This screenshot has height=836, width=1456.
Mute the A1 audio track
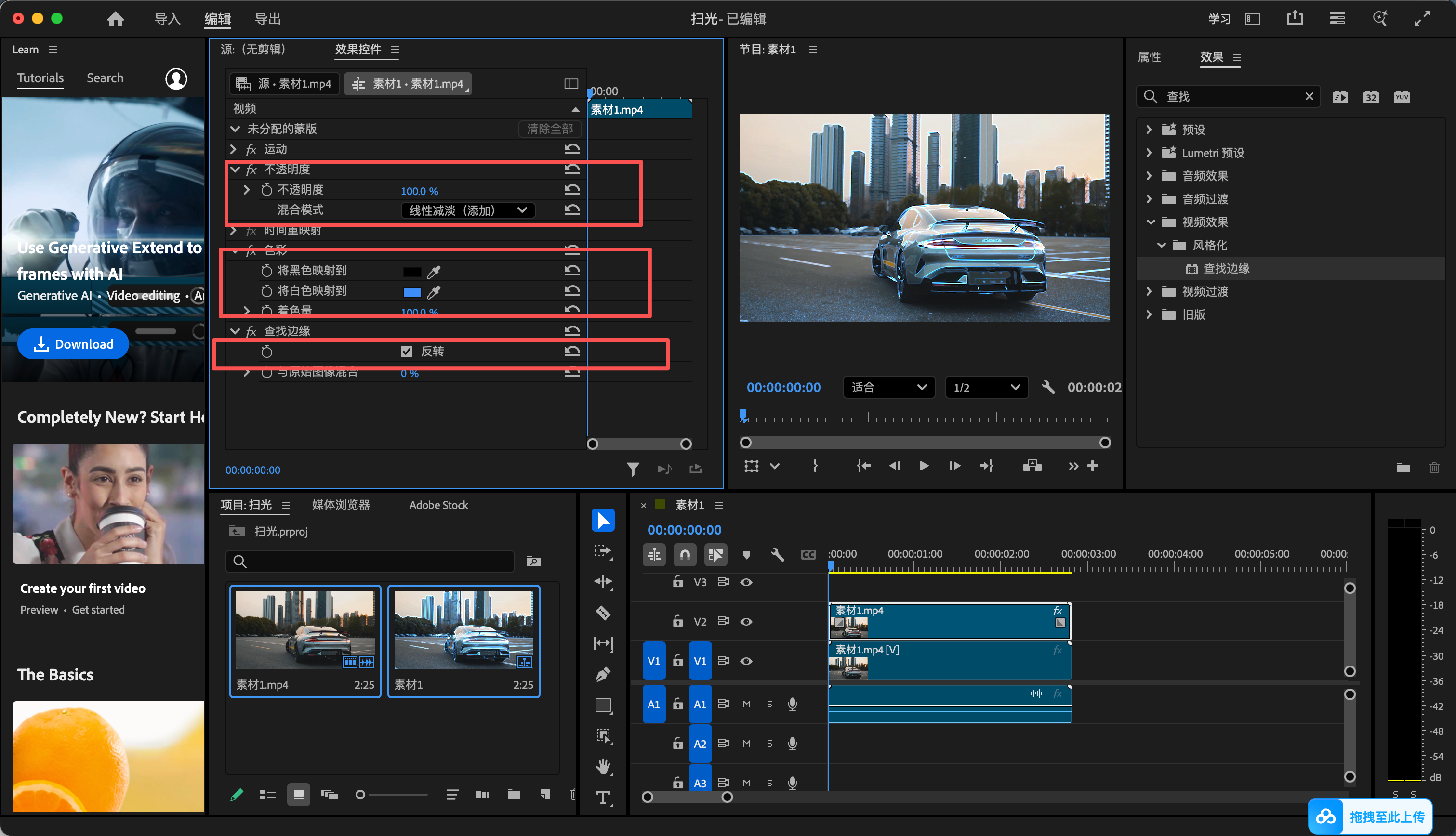pos(747,704)
